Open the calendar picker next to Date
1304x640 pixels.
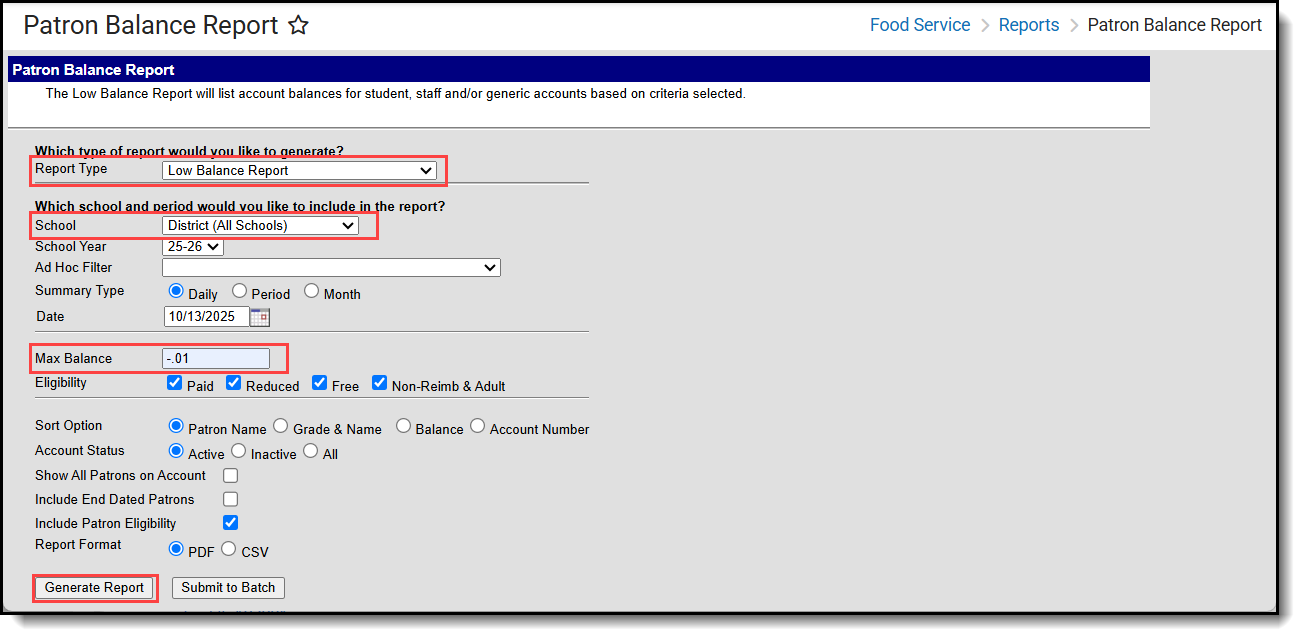tap(260, 317)
